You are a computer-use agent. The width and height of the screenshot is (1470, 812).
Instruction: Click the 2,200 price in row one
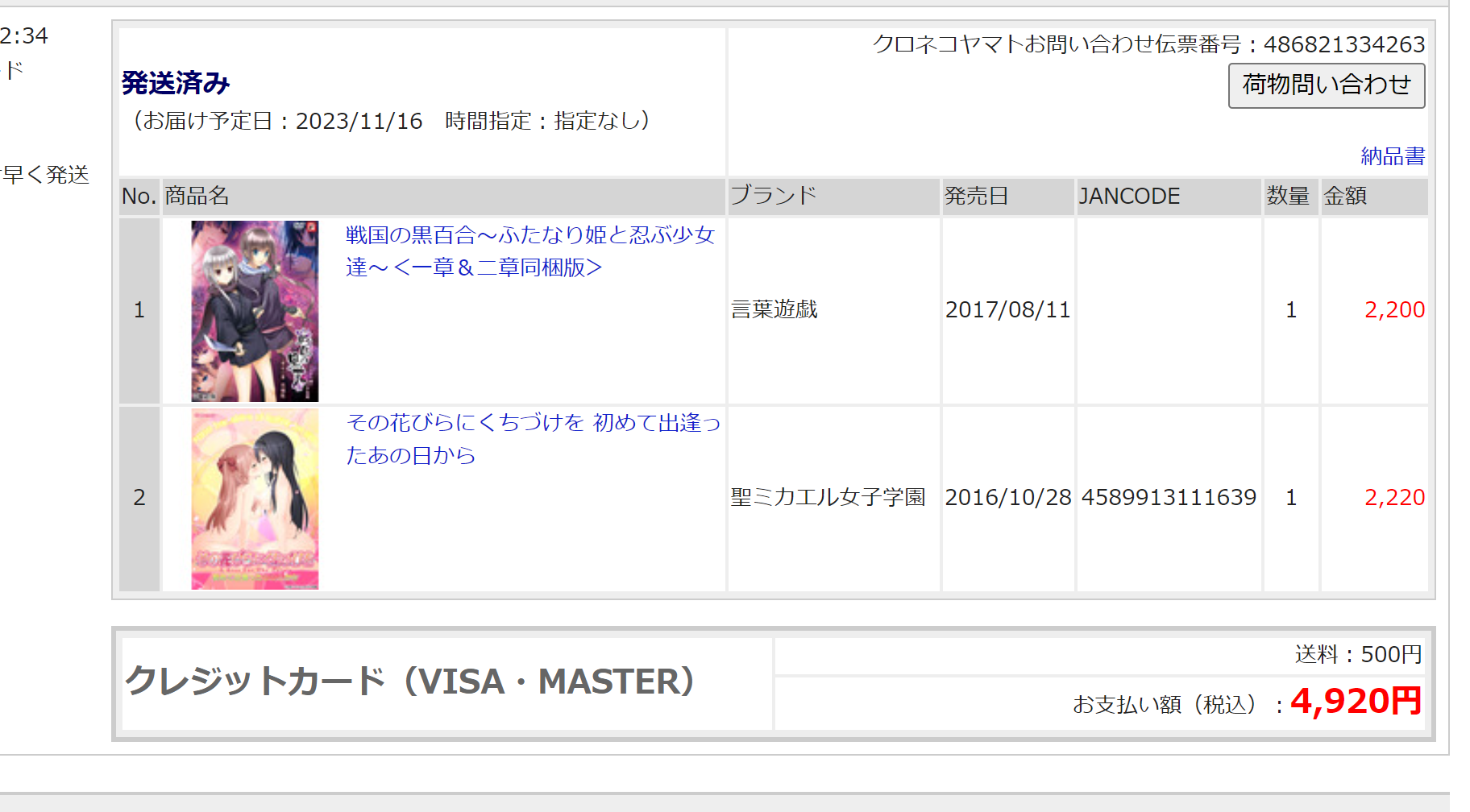[x=1393, y=309]
